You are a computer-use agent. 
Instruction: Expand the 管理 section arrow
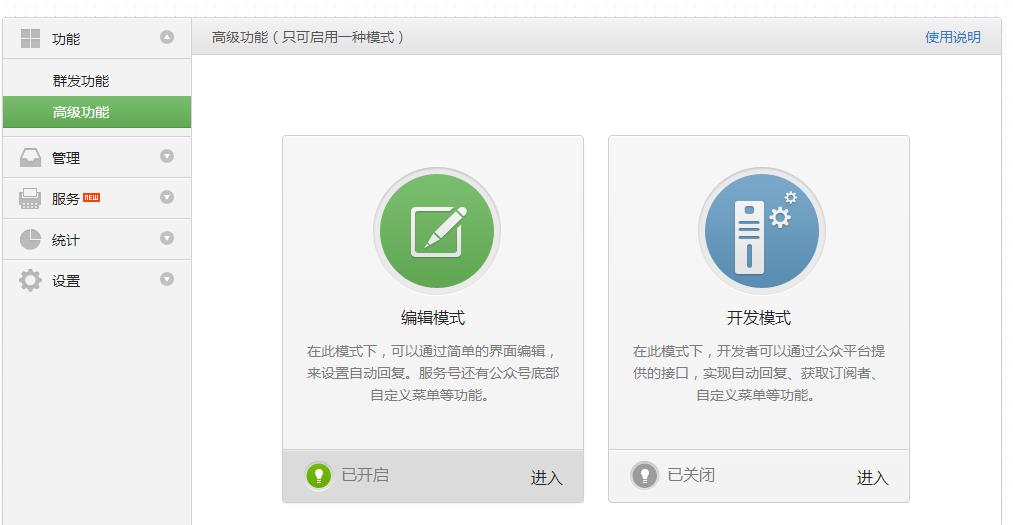(x=167, y=156)
